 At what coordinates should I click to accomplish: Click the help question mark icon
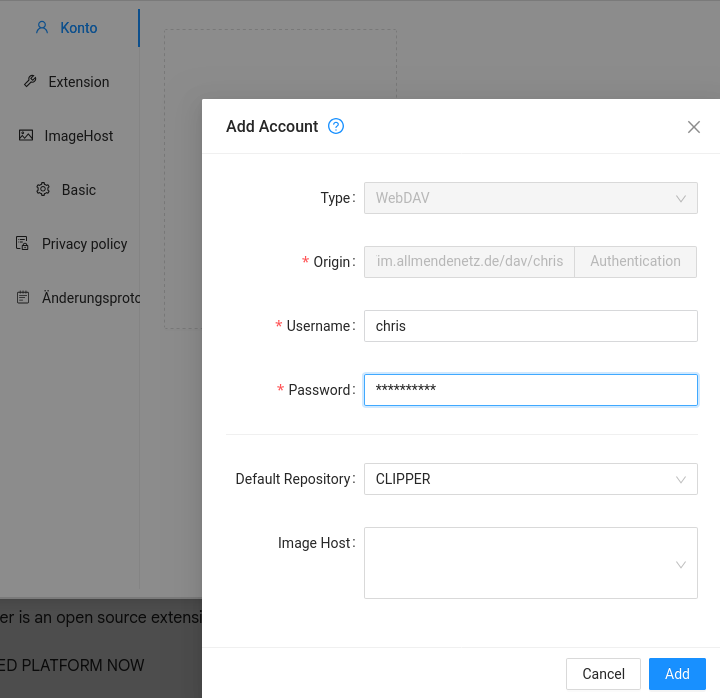pos(336,126)
